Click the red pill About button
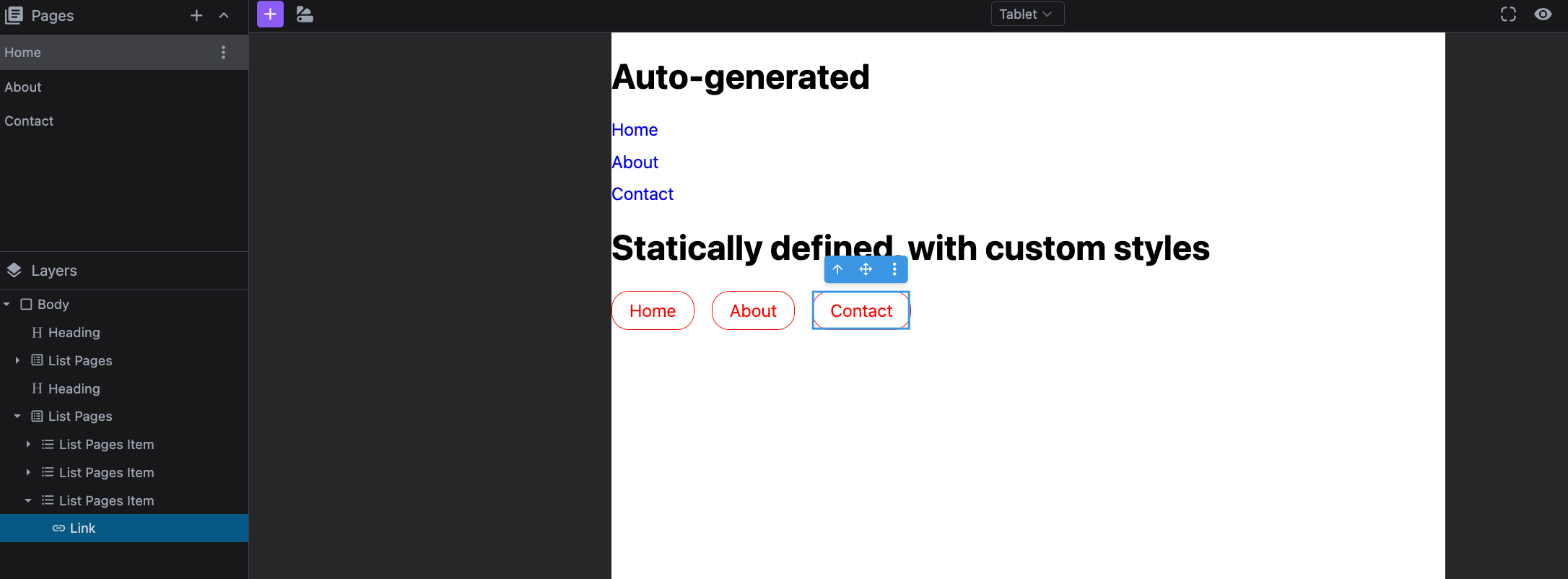This screenshot has height=579, width=1568. pos(753,310)
